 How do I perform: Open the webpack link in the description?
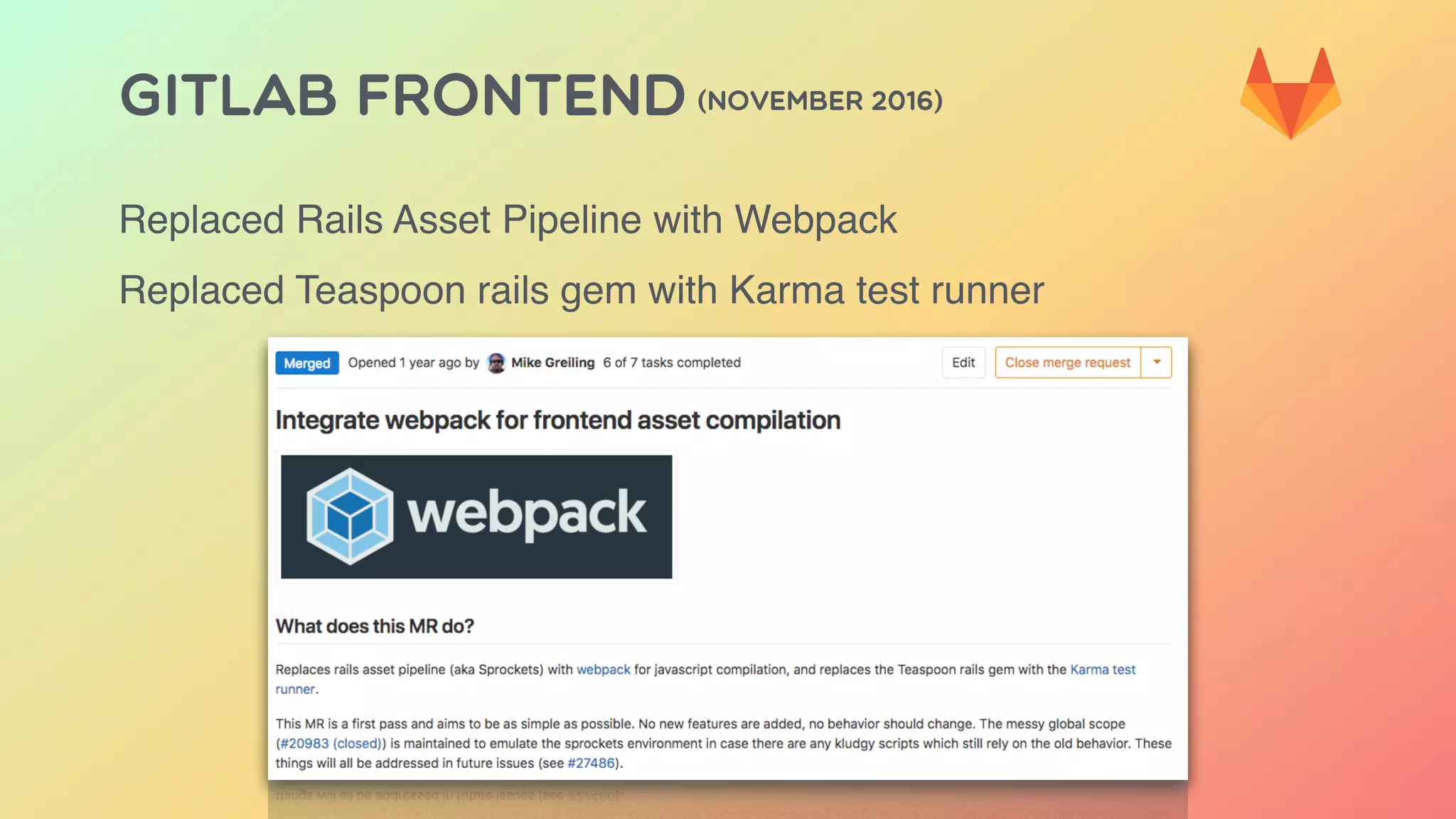pyautogui.click(x=603, y=670)
